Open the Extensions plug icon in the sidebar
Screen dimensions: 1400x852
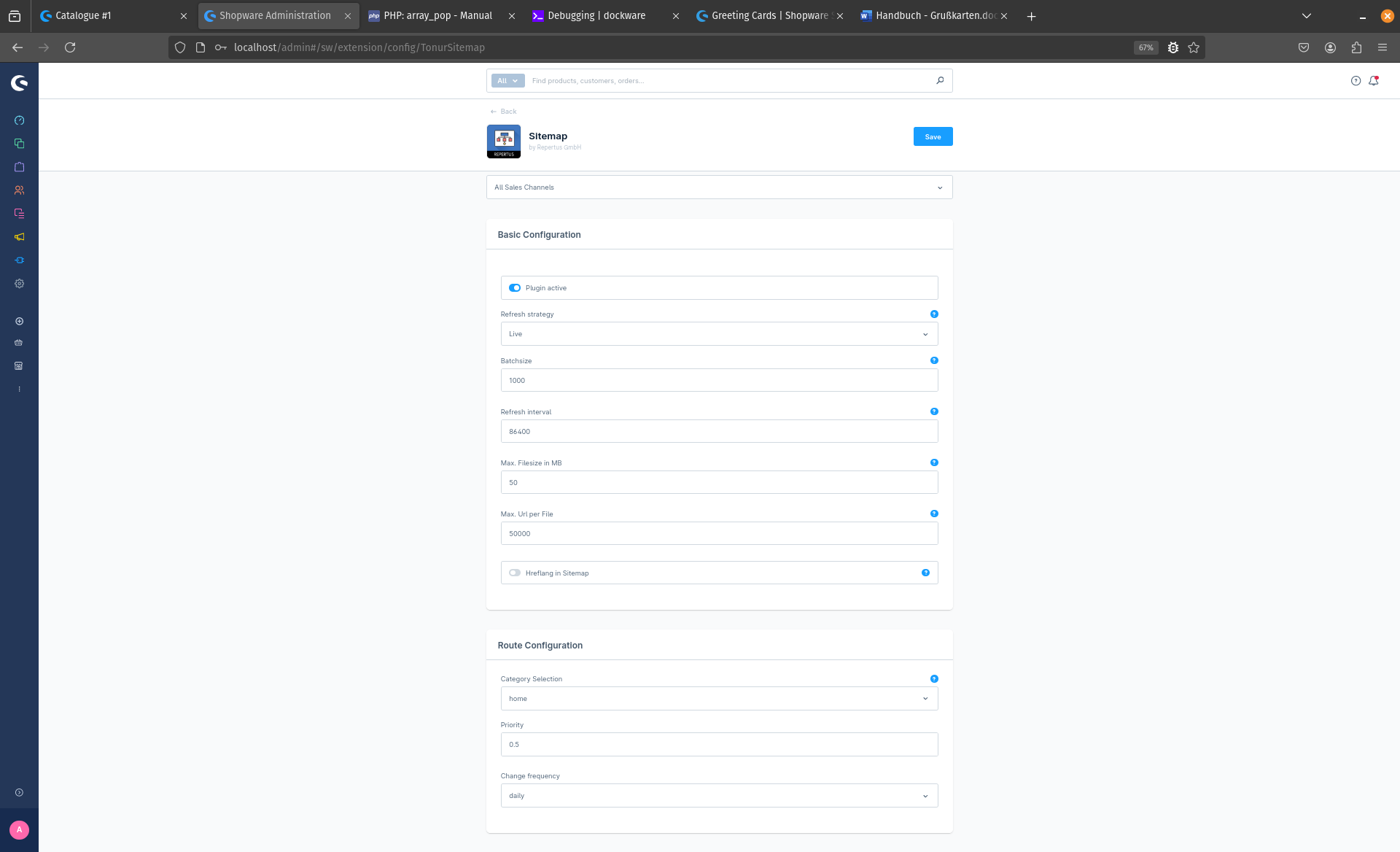(x=19, y=260)
